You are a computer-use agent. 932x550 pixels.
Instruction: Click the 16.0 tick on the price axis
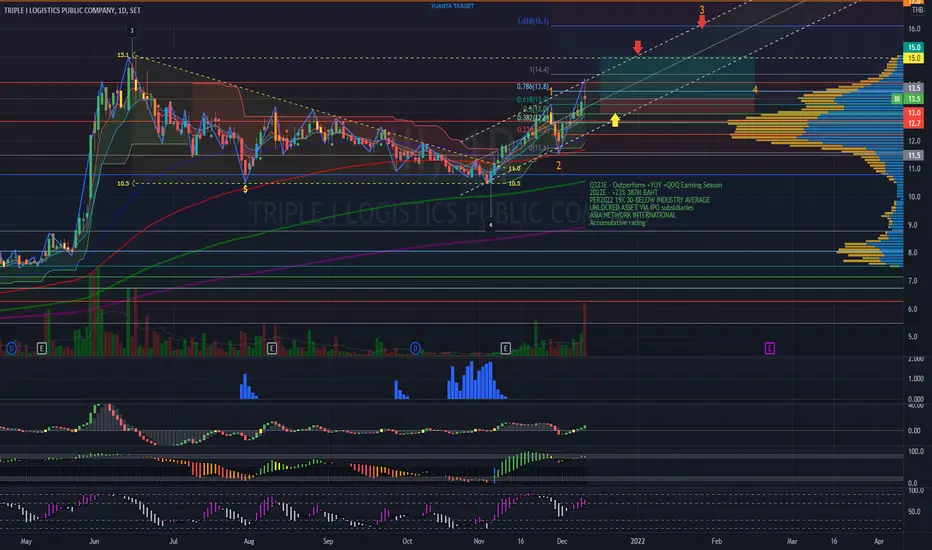(914, 29)
